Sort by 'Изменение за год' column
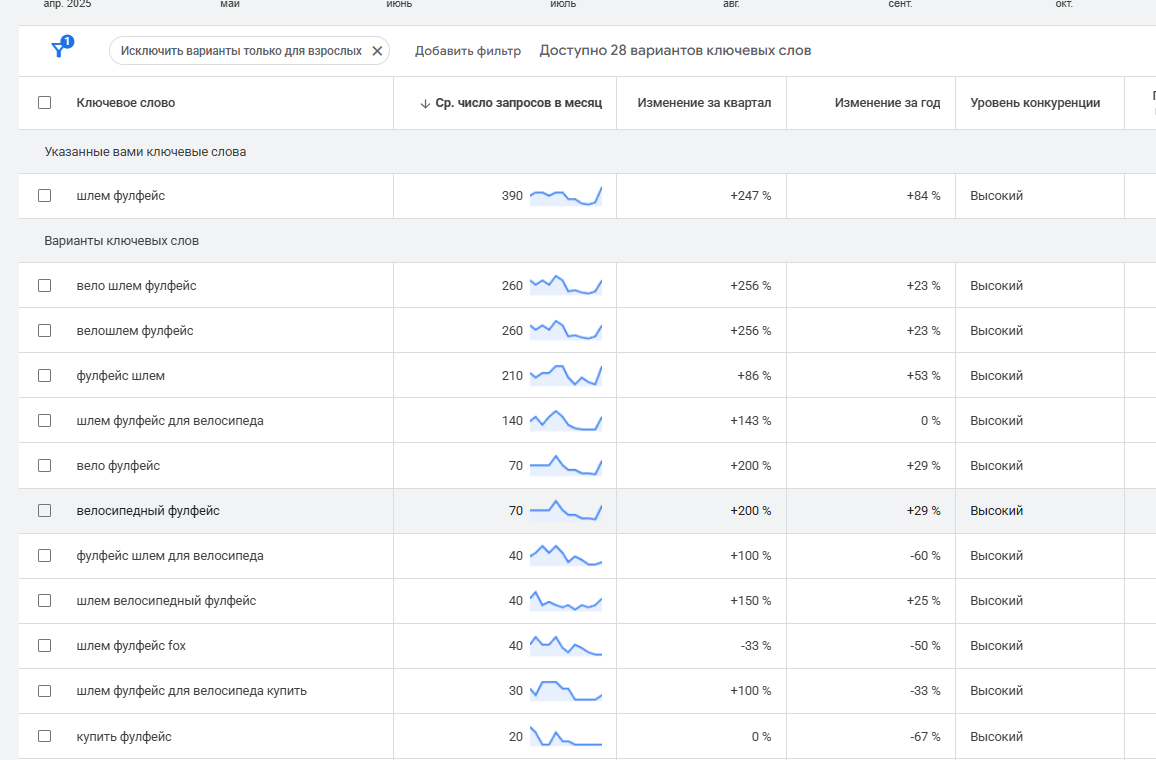 point(887,103)
